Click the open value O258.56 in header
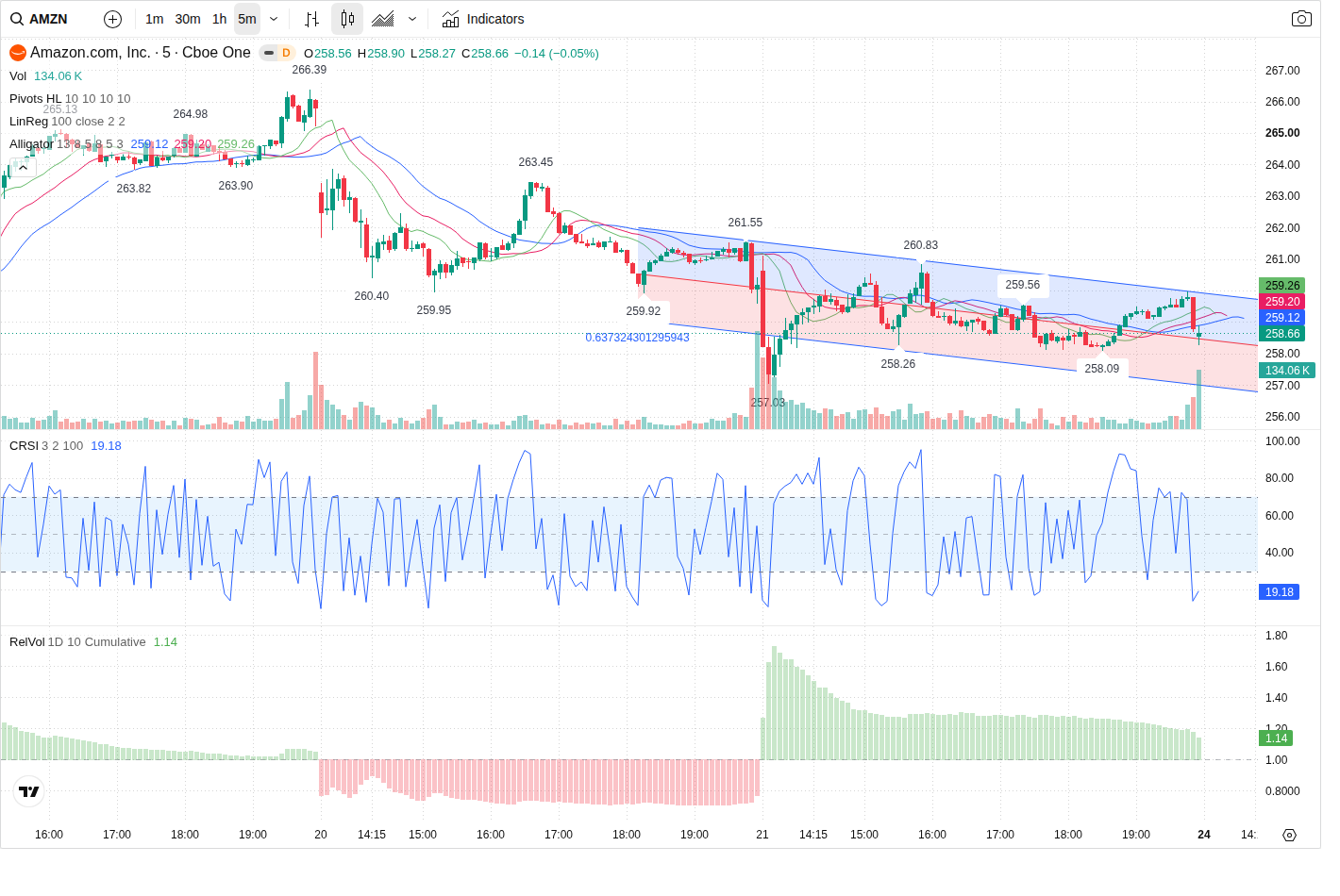Screen dimensions: 1340x896 327,54
